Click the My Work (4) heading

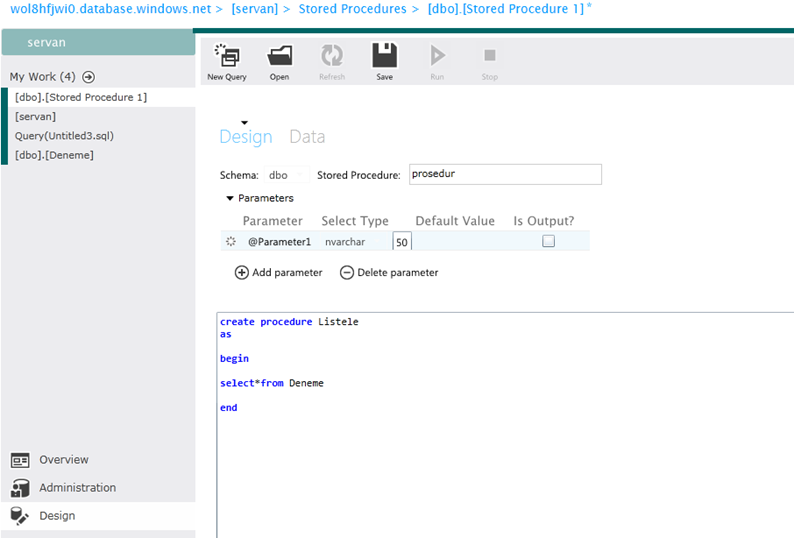[43, 77]
